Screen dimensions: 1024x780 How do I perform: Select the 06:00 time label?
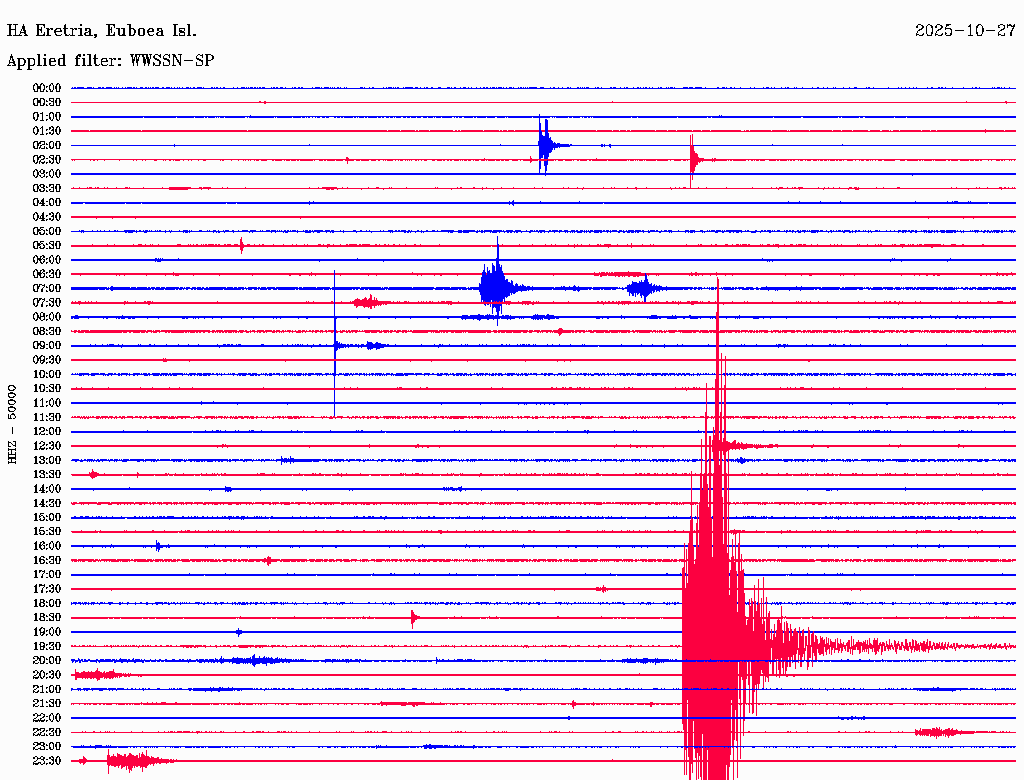point(47,259)
